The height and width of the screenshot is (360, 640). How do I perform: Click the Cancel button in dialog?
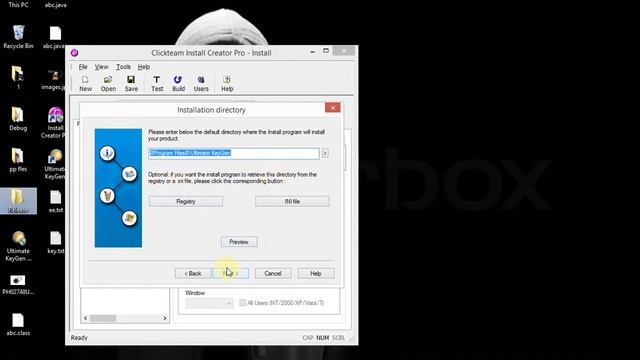tap(273, 273)
